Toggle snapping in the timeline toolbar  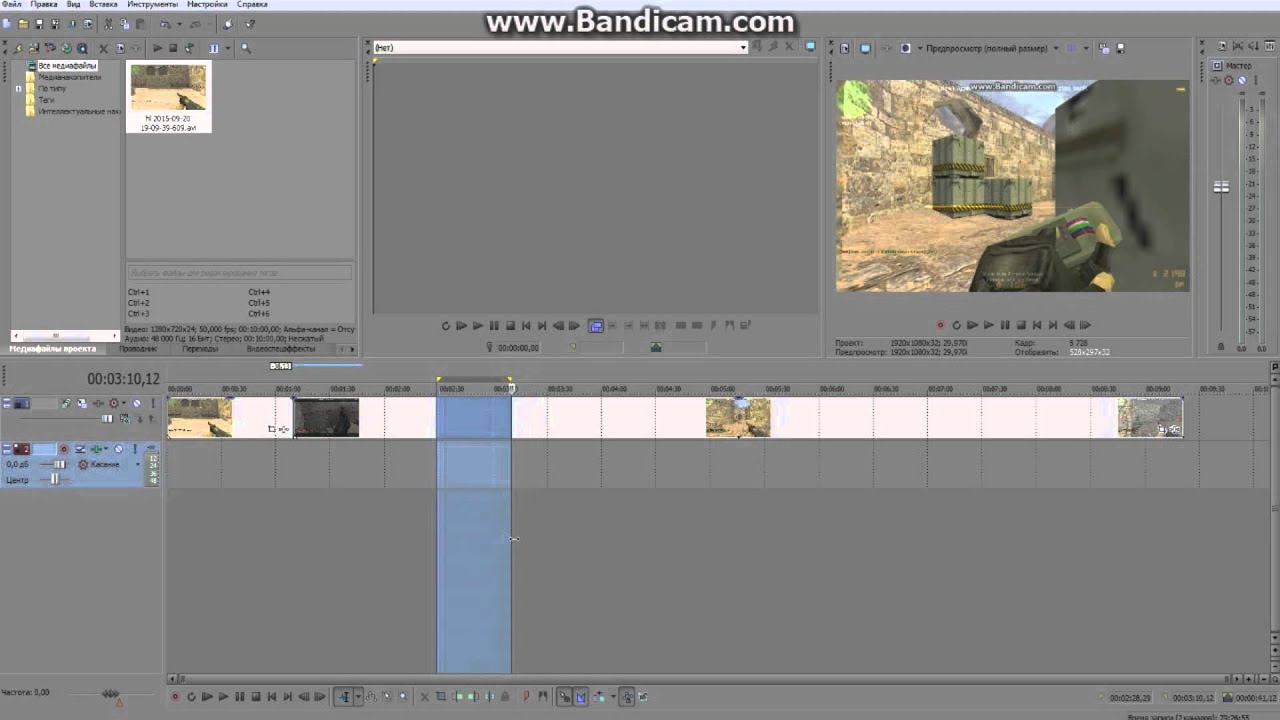[x=565, y=697]
